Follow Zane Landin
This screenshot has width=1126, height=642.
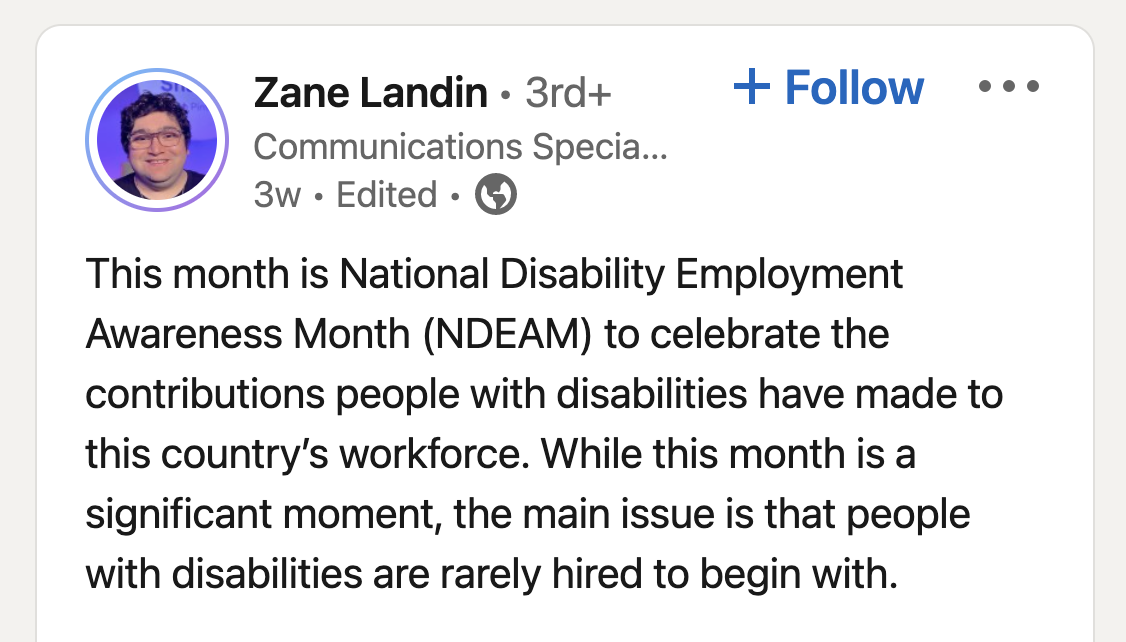pos(829,87)
